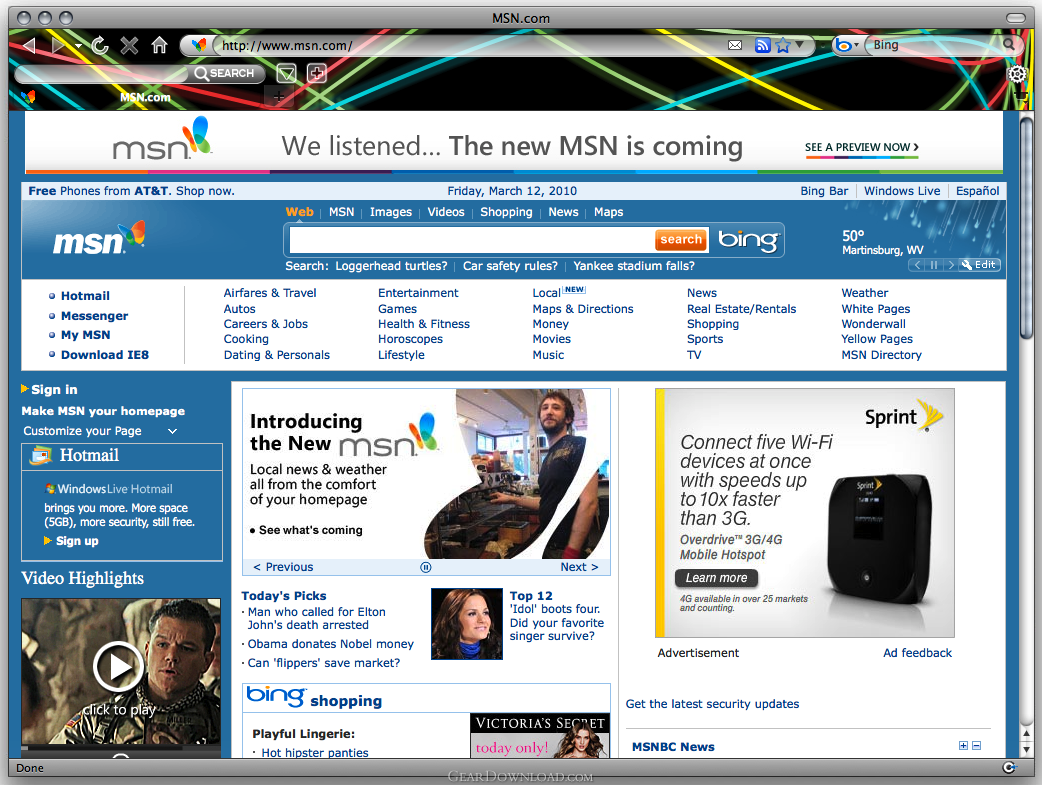
Task: Pause the feature slideshow
Action: coord(426,567)
